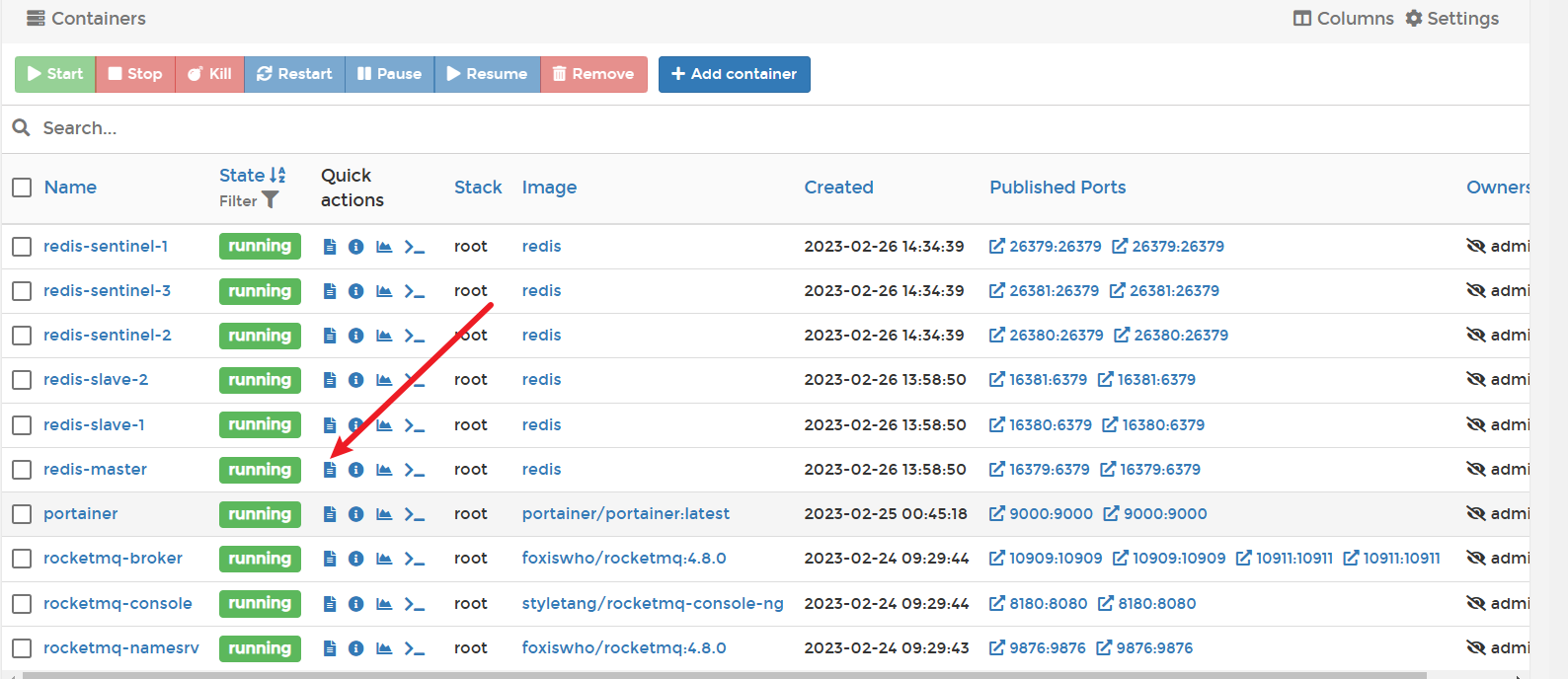This screenshot has height=679, width=1568.
Task: Open inspect icon for portainer container
Action: (x=356, y=514)
